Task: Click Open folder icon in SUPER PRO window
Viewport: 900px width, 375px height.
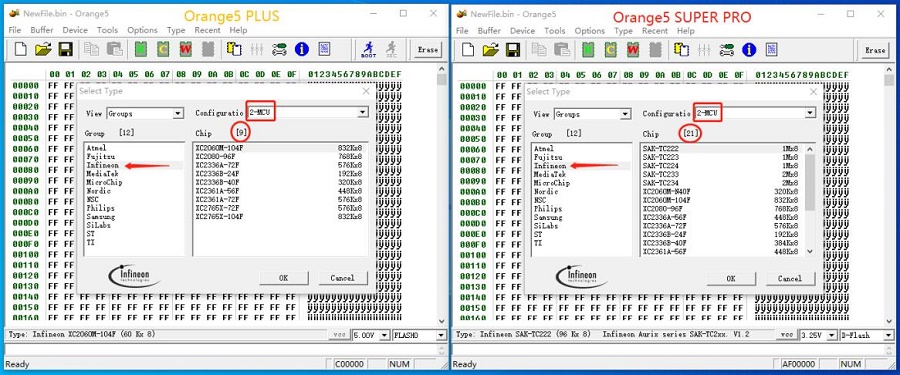Action: [x=490, y=49]
